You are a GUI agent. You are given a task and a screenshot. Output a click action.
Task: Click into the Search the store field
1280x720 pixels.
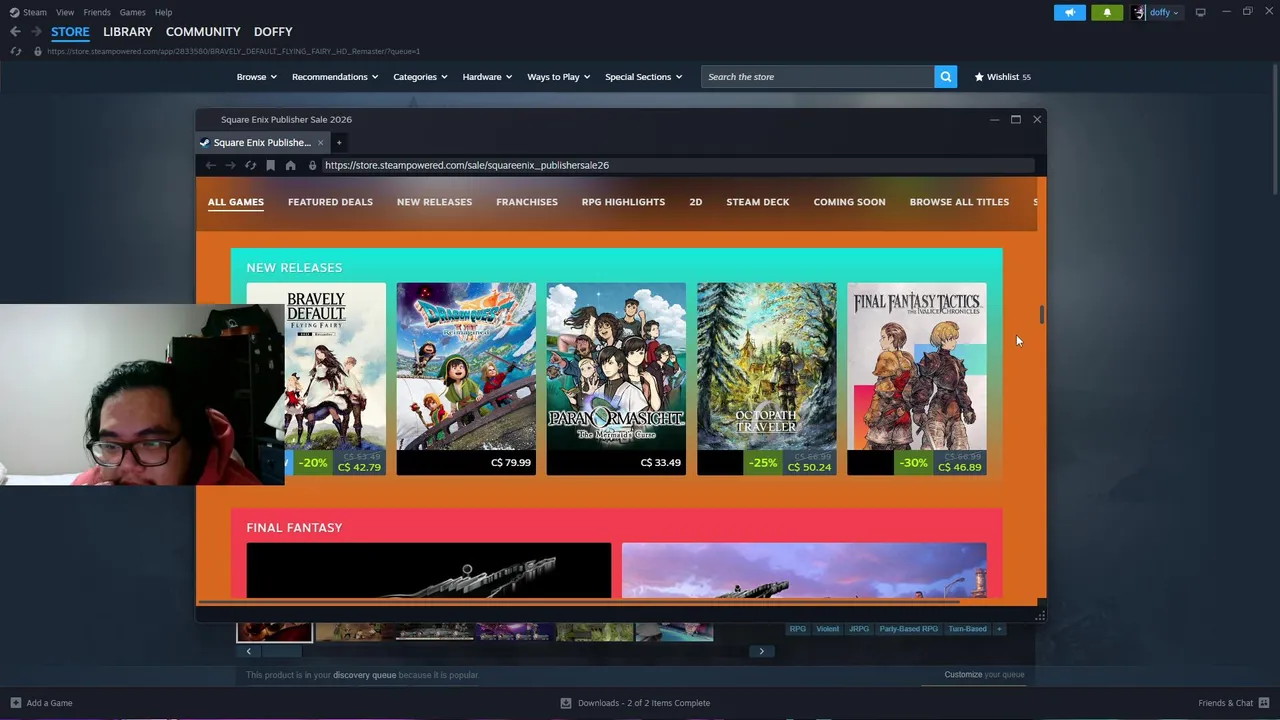818,77
